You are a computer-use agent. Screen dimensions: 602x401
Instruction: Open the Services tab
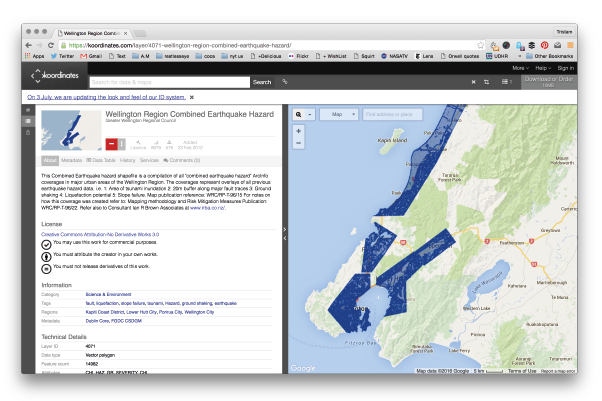[149, 161]
